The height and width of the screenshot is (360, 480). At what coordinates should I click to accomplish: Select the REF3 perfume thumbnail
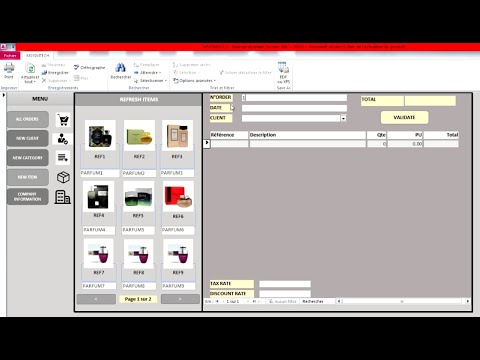pyautogui.click(x=178, y=135)
